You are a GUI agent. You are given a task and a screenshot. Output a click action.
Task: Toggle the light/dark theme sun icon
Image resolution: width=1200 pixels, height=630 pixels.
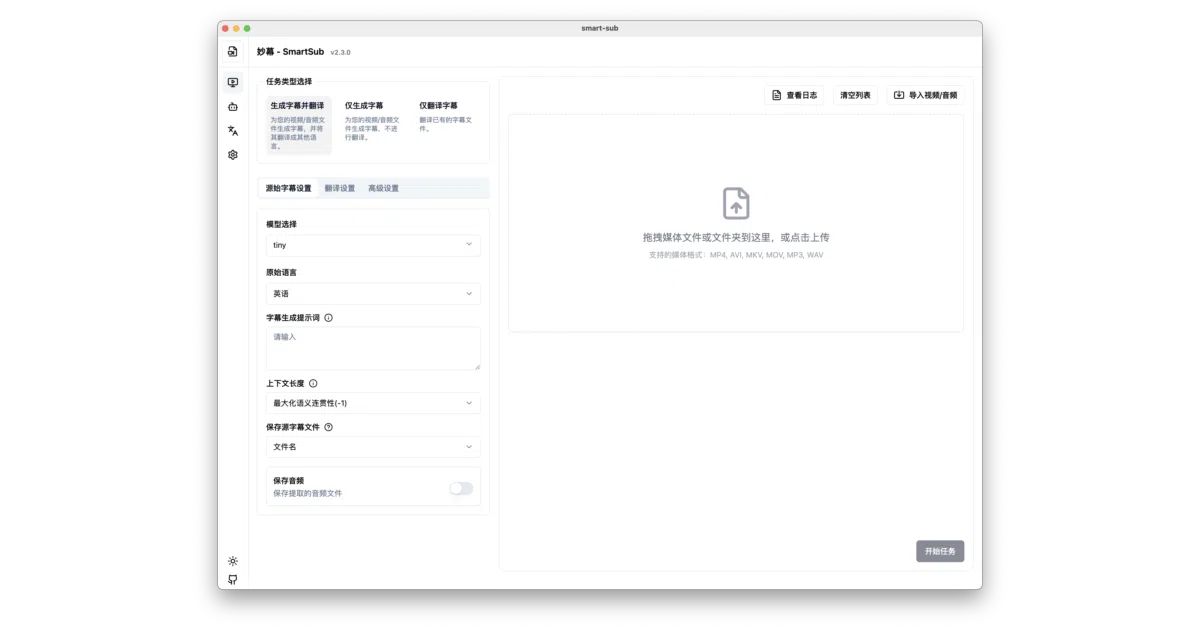[233, 561]
